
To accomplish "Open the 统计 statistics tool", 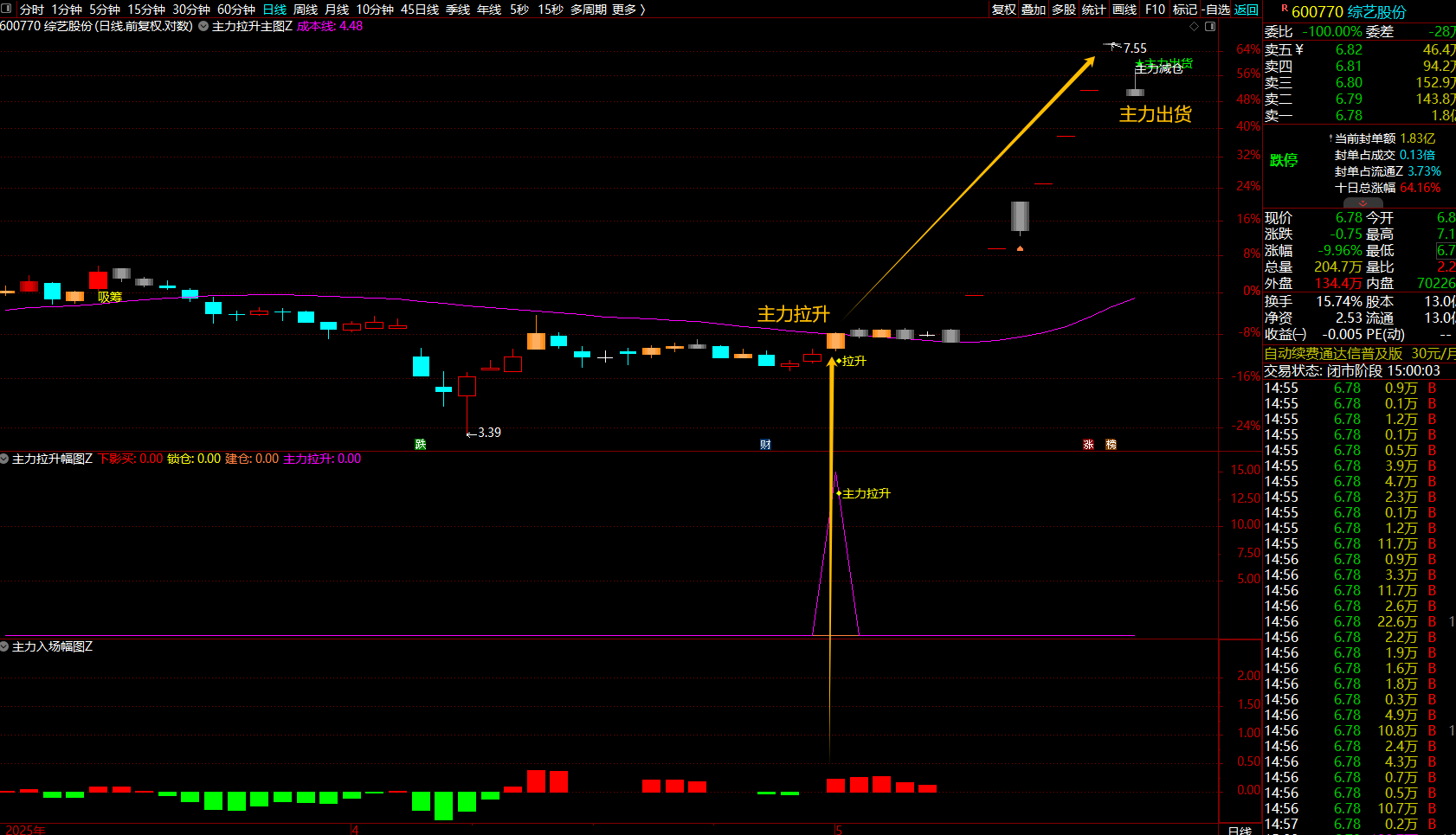I will coord(1094,10).
